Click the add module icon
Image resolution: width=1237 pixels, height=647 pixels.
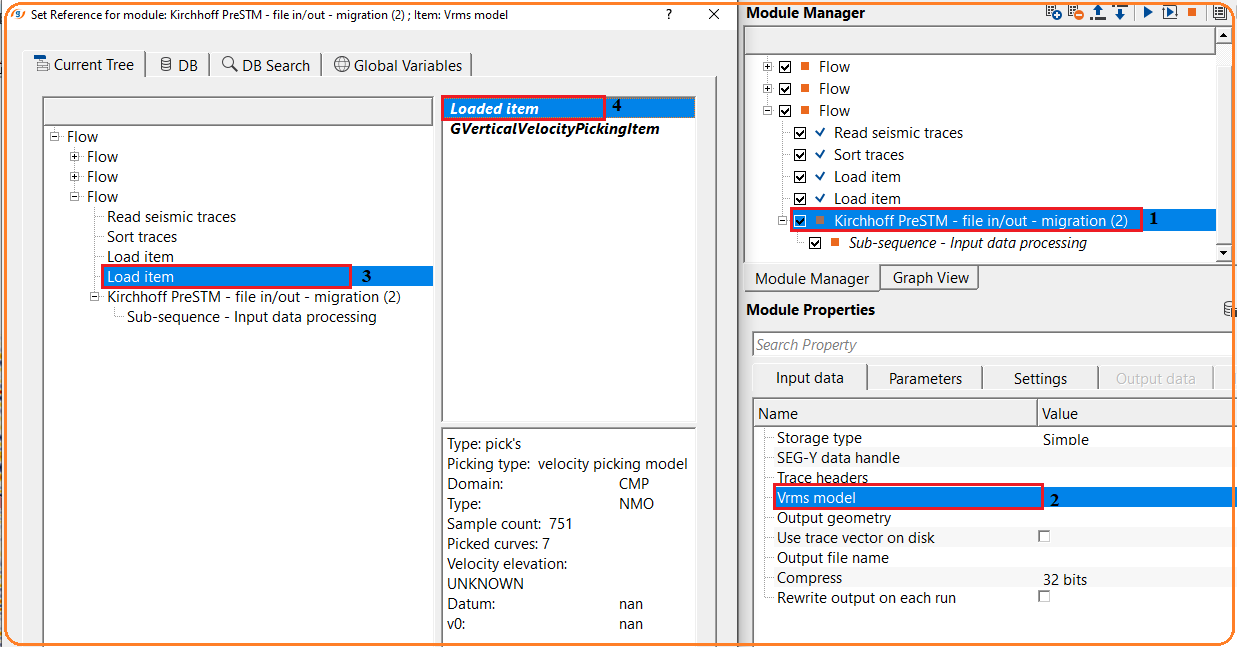pyautogui.click(x=1054, y=13)
